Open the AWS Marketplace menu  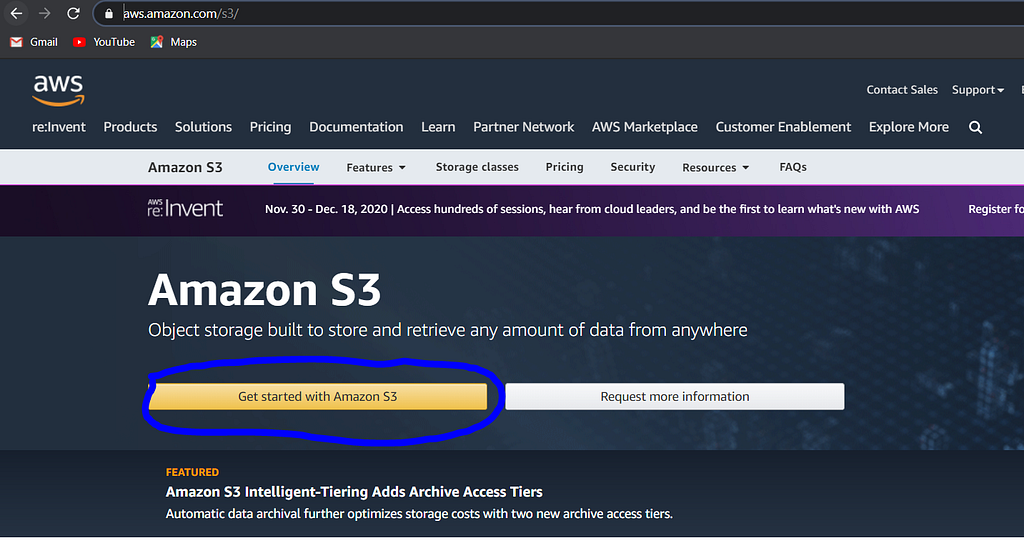645,127
